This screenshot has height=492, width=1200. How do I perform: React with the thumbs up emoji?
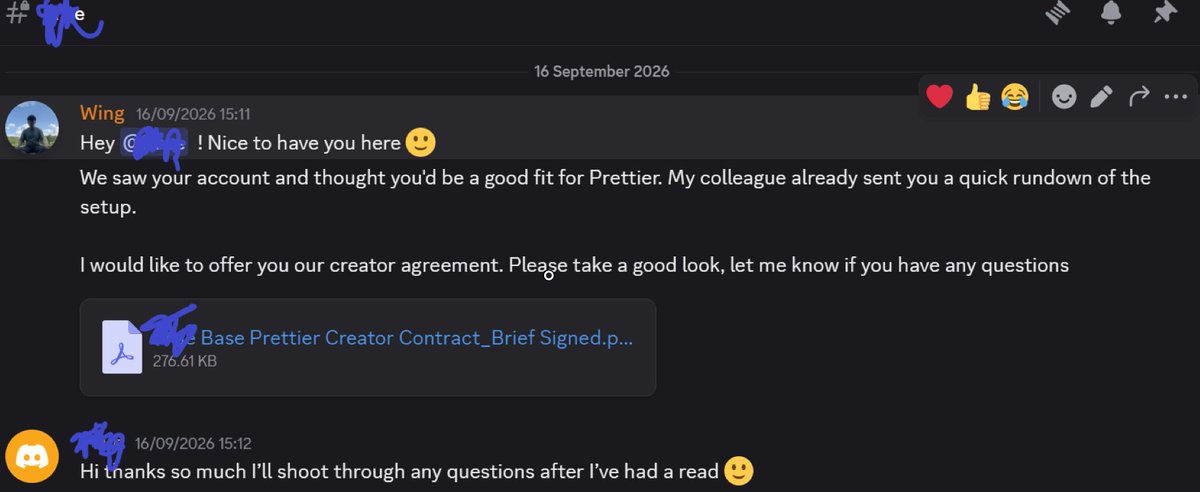click(x=977, y=97)
